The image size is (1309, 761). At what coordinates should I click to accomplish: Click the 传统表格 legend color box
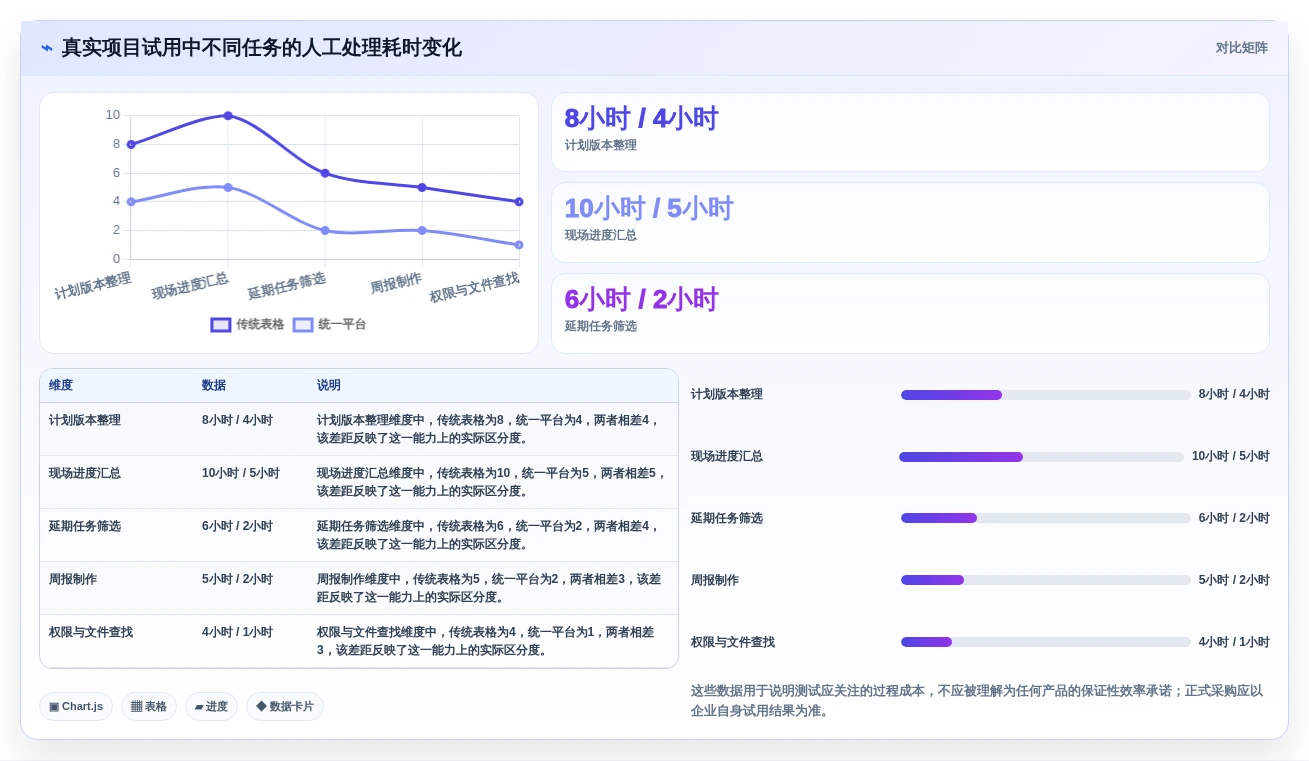click(221, 325)
